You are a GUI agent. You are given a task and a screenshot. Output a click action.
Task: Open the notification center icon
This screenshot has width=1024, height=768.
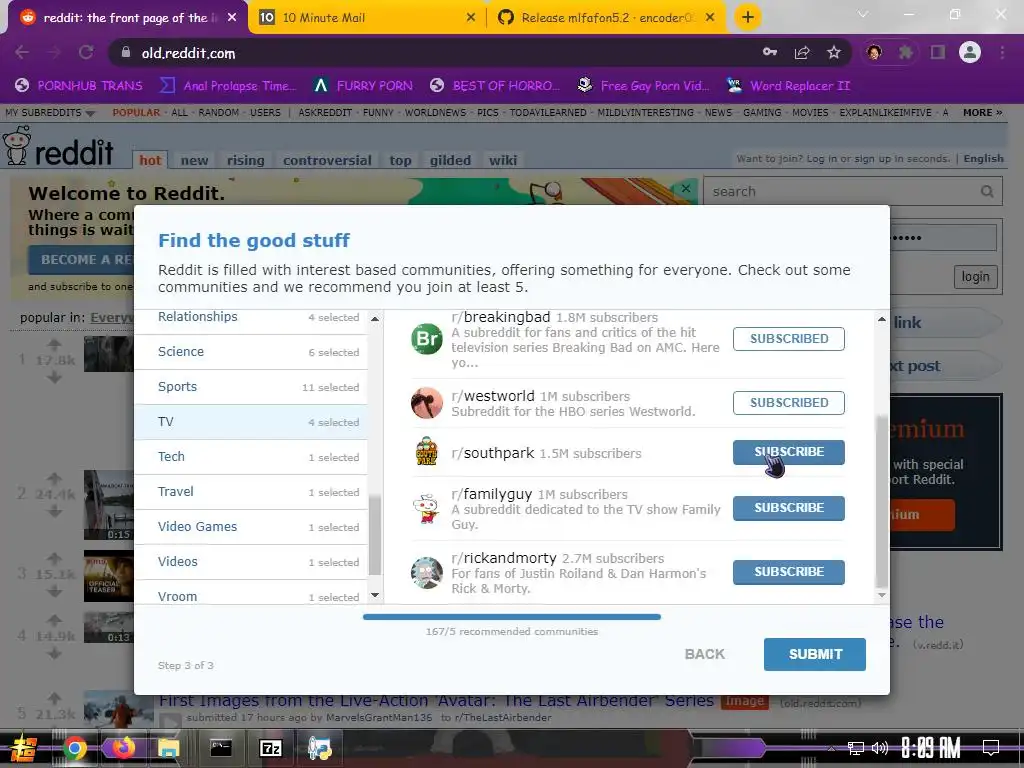[991, 748]
